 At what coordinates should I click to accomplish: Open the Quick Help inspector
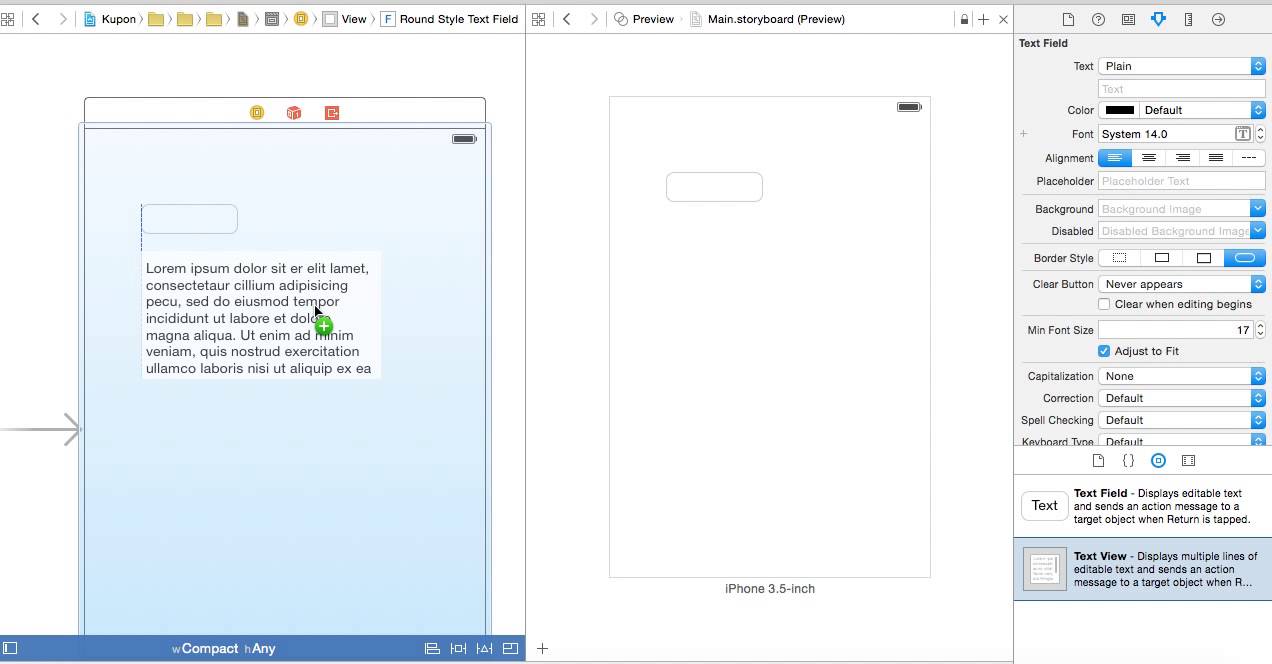point(1098,19)
